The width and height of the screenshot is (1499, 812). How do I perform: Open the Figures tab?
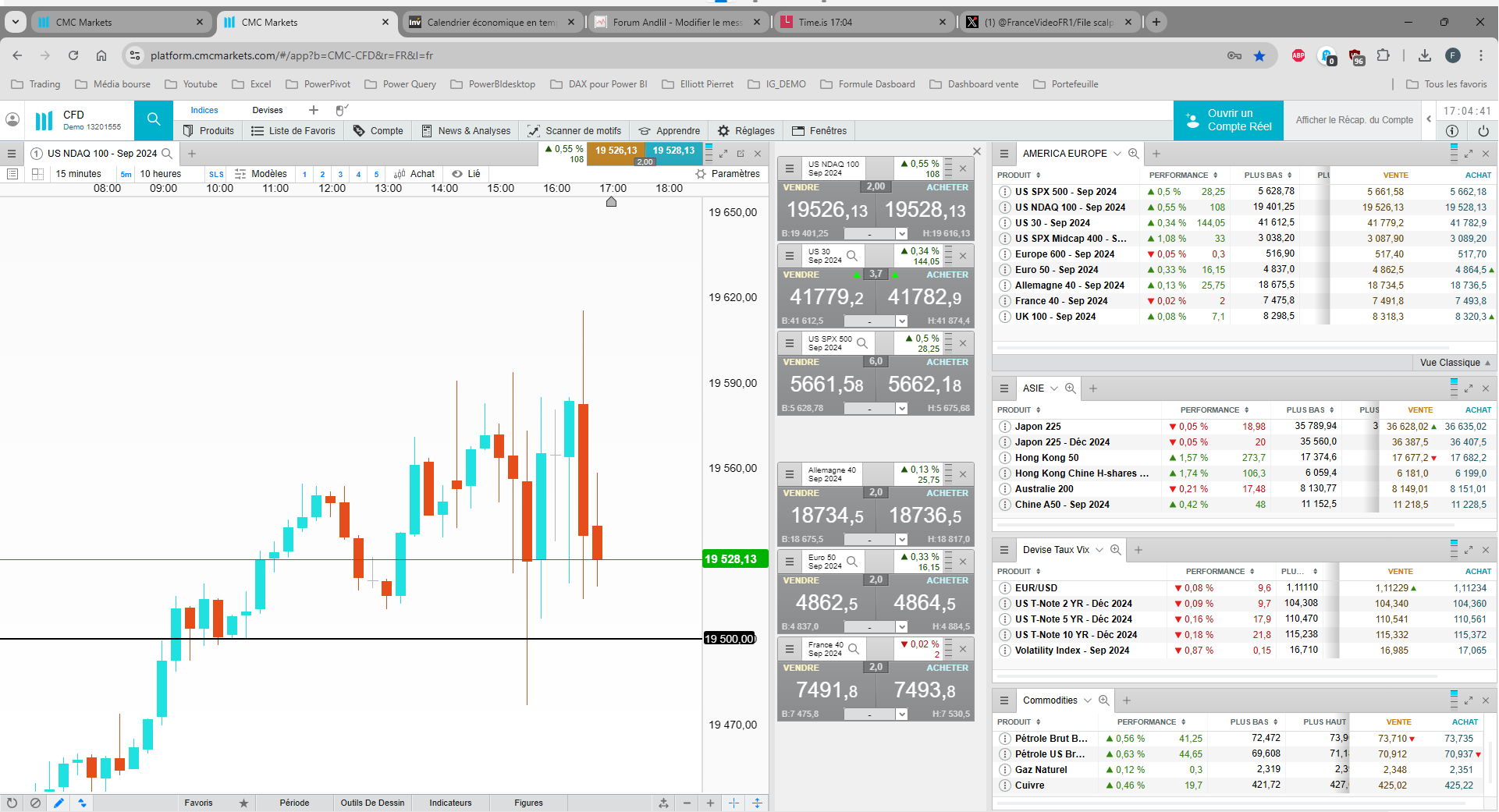tap(528, 803)
